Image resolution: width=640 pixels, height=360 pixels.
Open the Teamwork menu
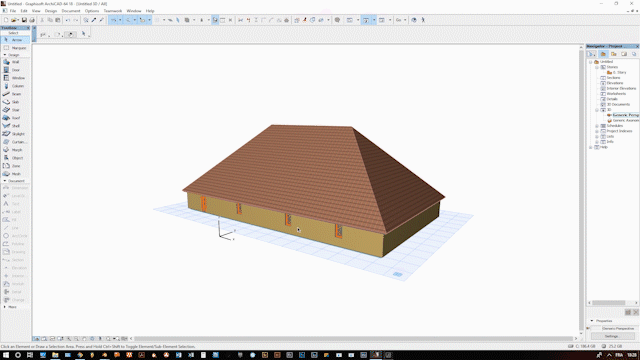(x=113, y=11)
